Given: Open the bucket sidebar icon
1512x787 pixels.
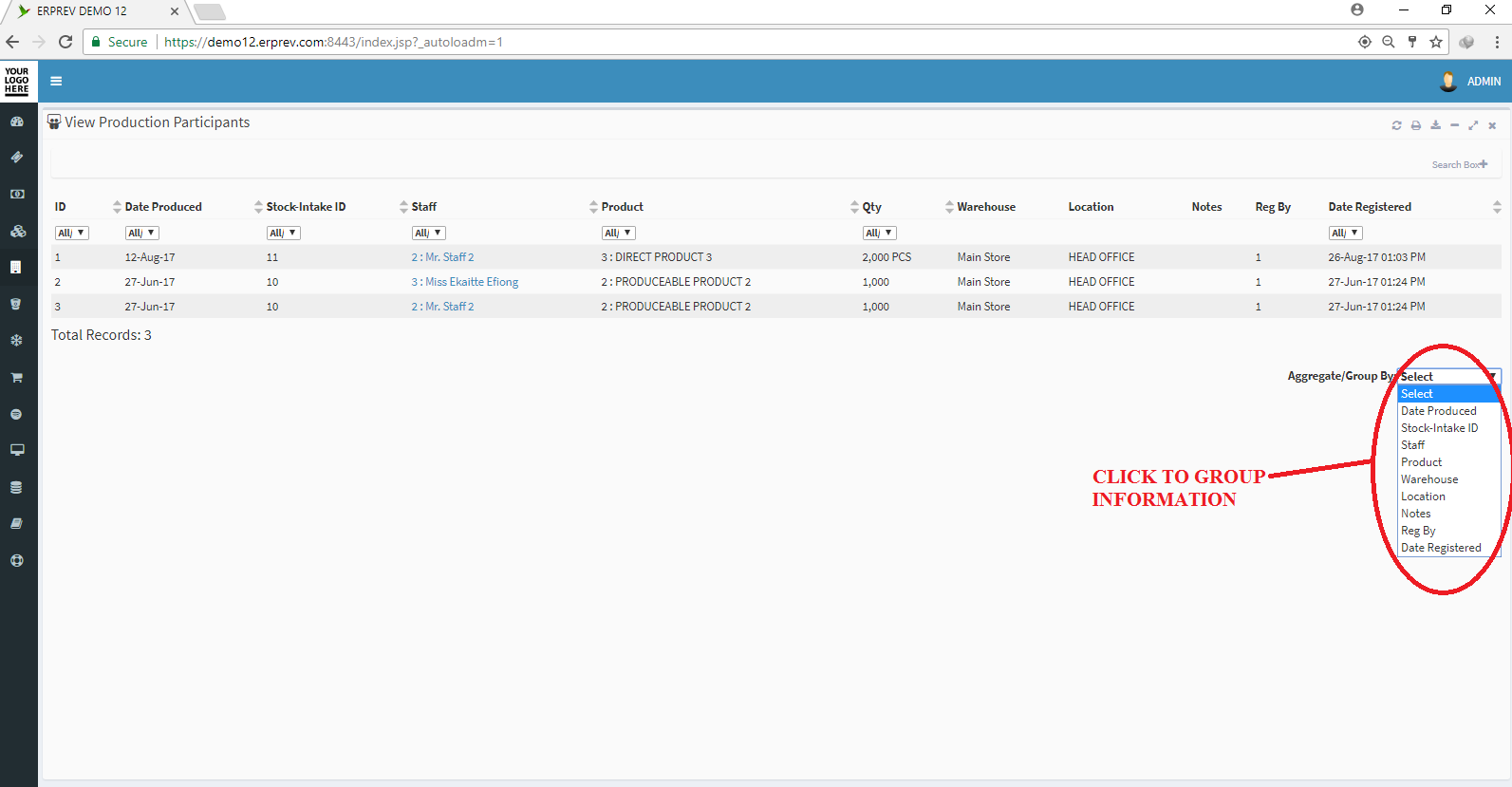Looking at the screenshot, I should (x=16, y=304).
